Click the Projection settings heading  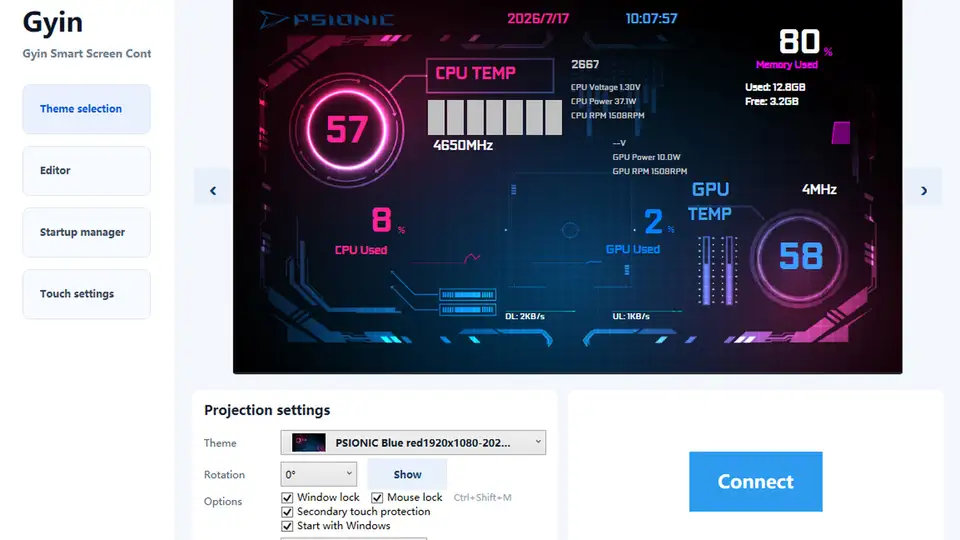[x=267, y=410]
